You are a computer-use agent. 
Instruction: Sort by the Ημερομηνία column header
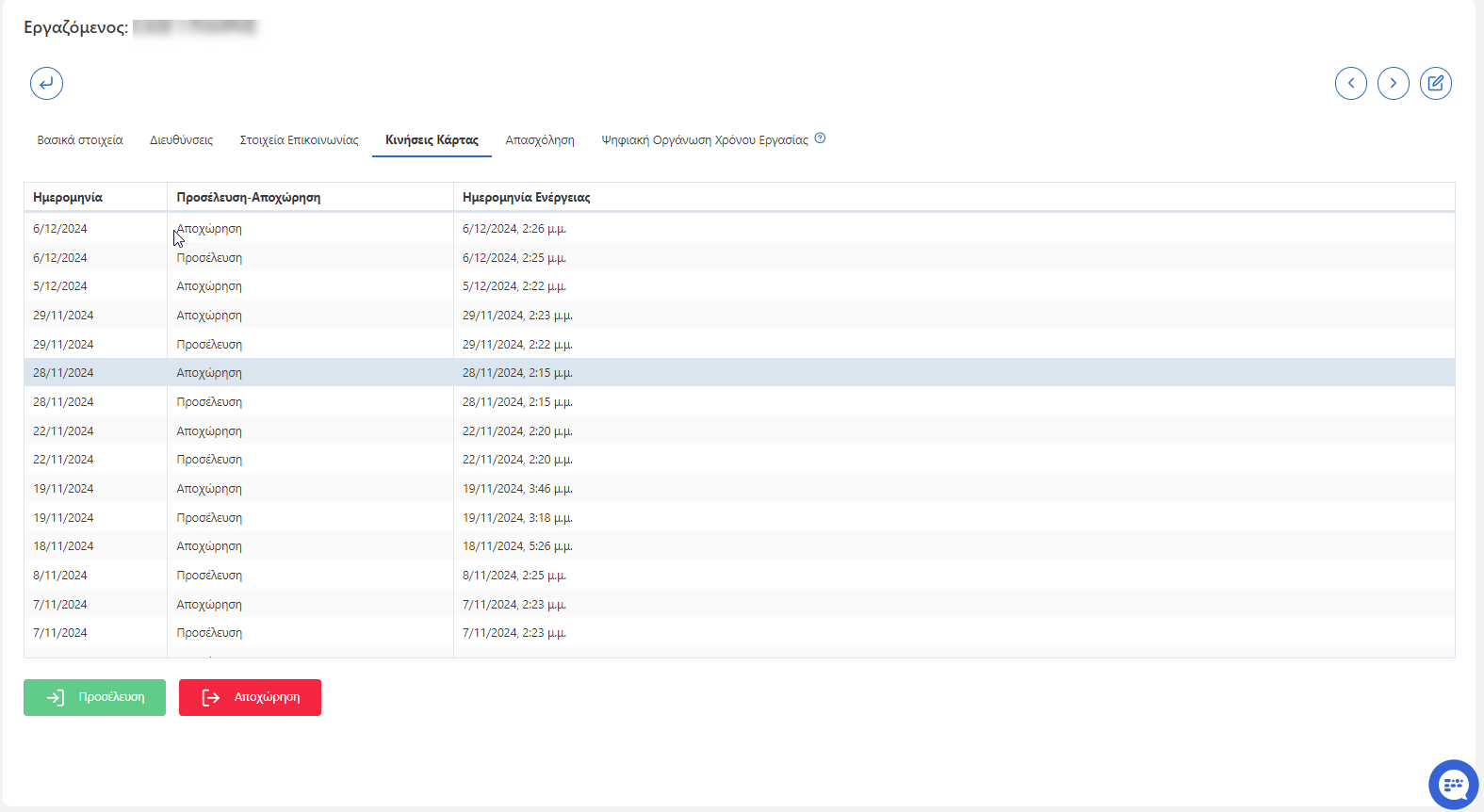coord(68,198)
